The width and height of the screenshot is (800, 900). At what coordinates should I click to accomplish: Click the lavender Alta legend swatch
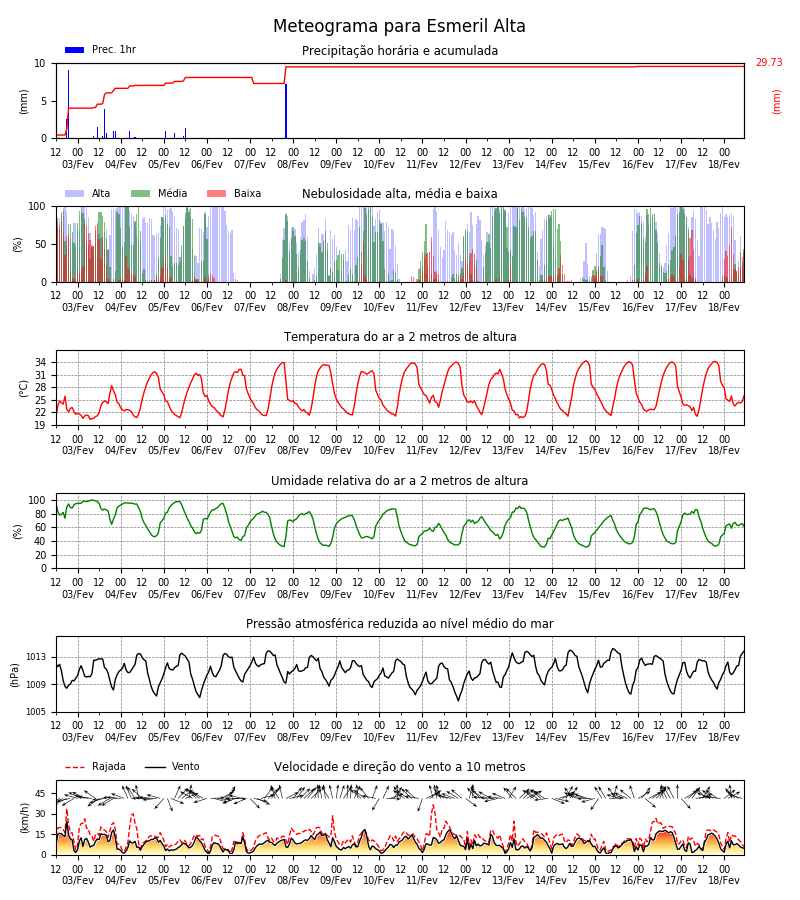click(75, 193)
